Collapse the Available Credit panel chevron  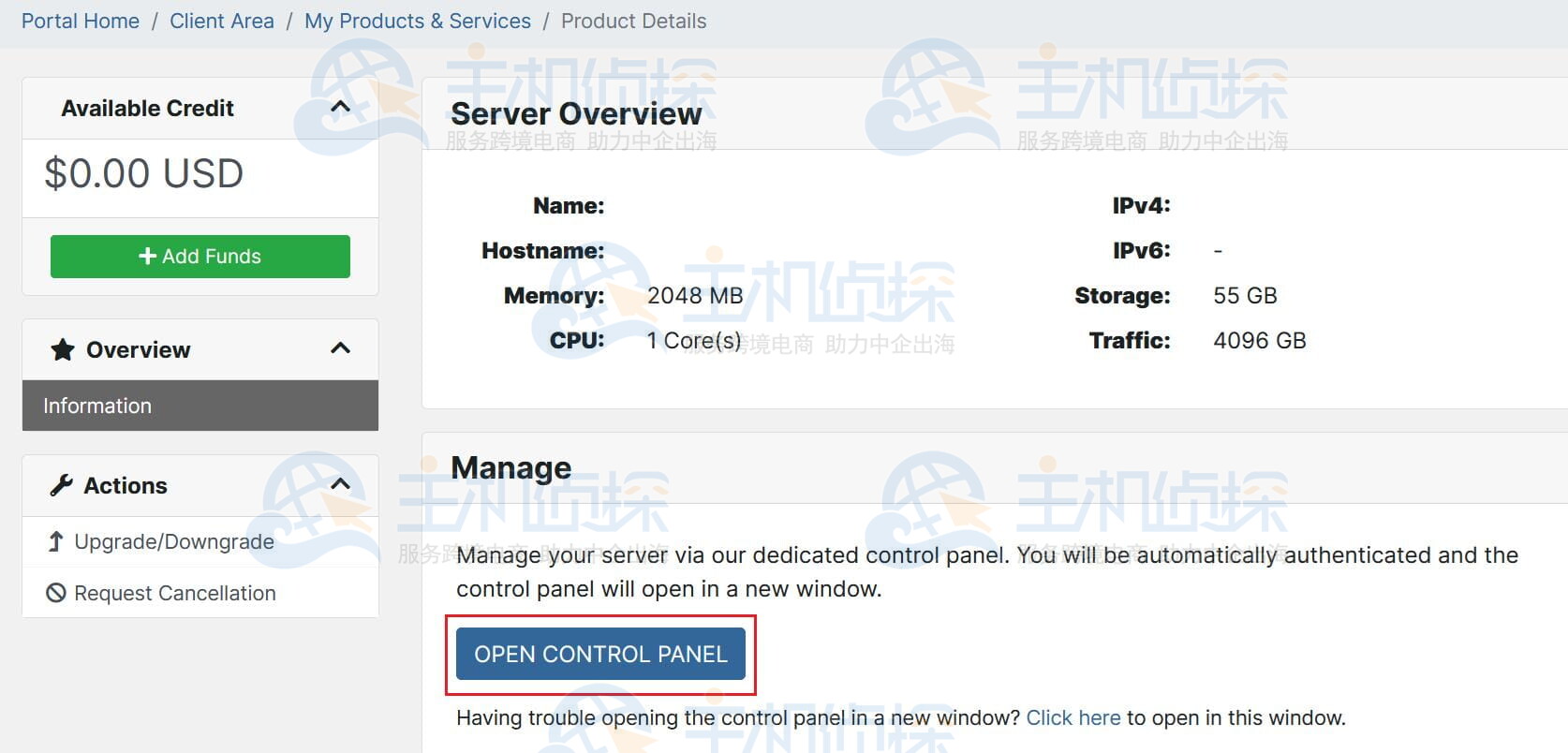point(341,107)
